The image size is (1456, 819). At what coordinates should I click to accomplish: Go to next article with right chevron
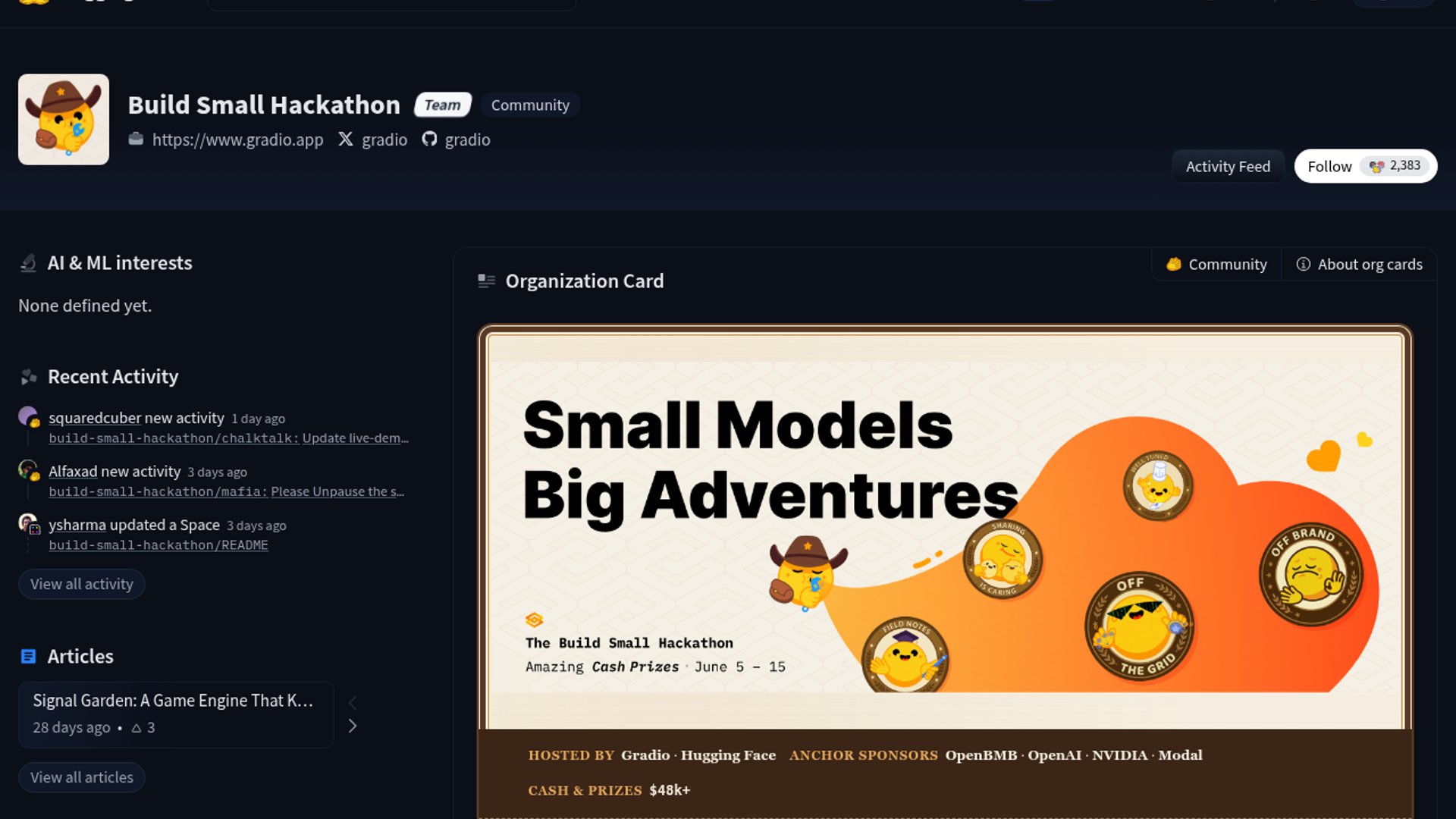[353, 726]
